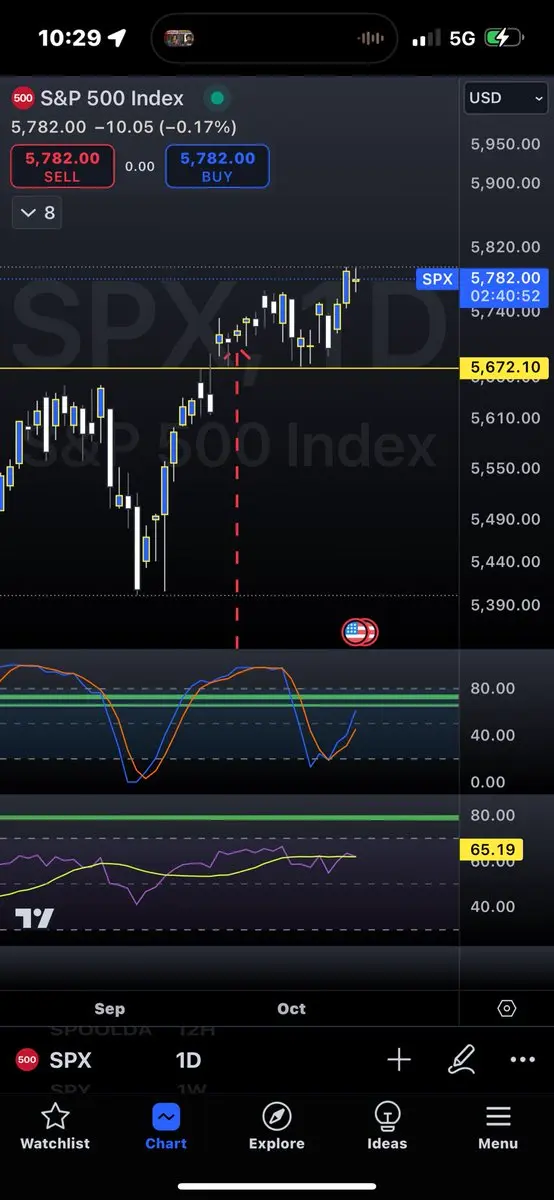This screenshot has height=1200, width=554.
Task: Tap the Sep label on time axis
Action: tap(109, 1008)
